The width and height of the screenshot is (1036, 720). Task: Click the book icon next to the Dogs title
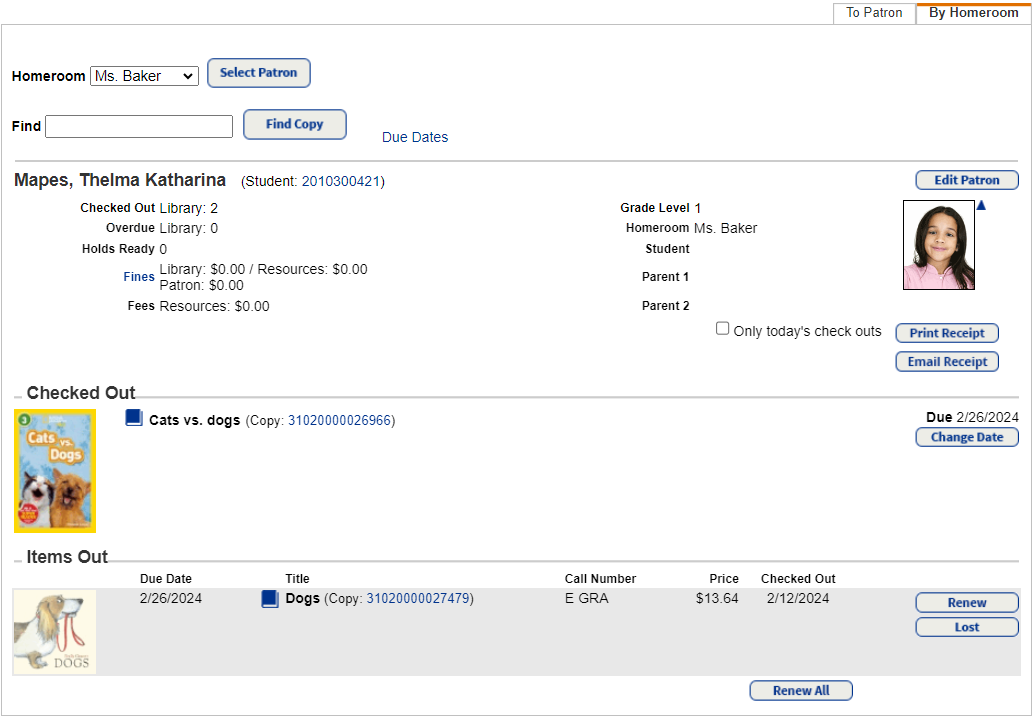tap(270, 598)
